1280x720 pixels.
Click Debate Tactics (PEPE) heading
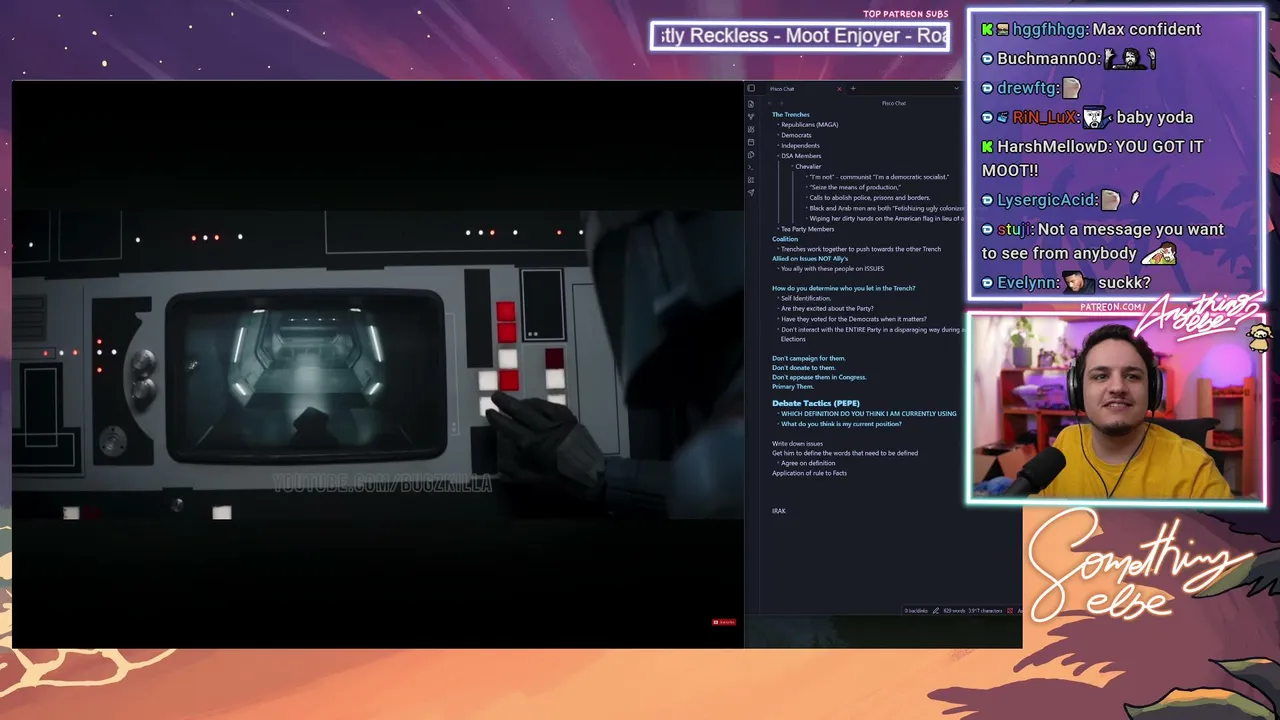[x=816, y=403]
